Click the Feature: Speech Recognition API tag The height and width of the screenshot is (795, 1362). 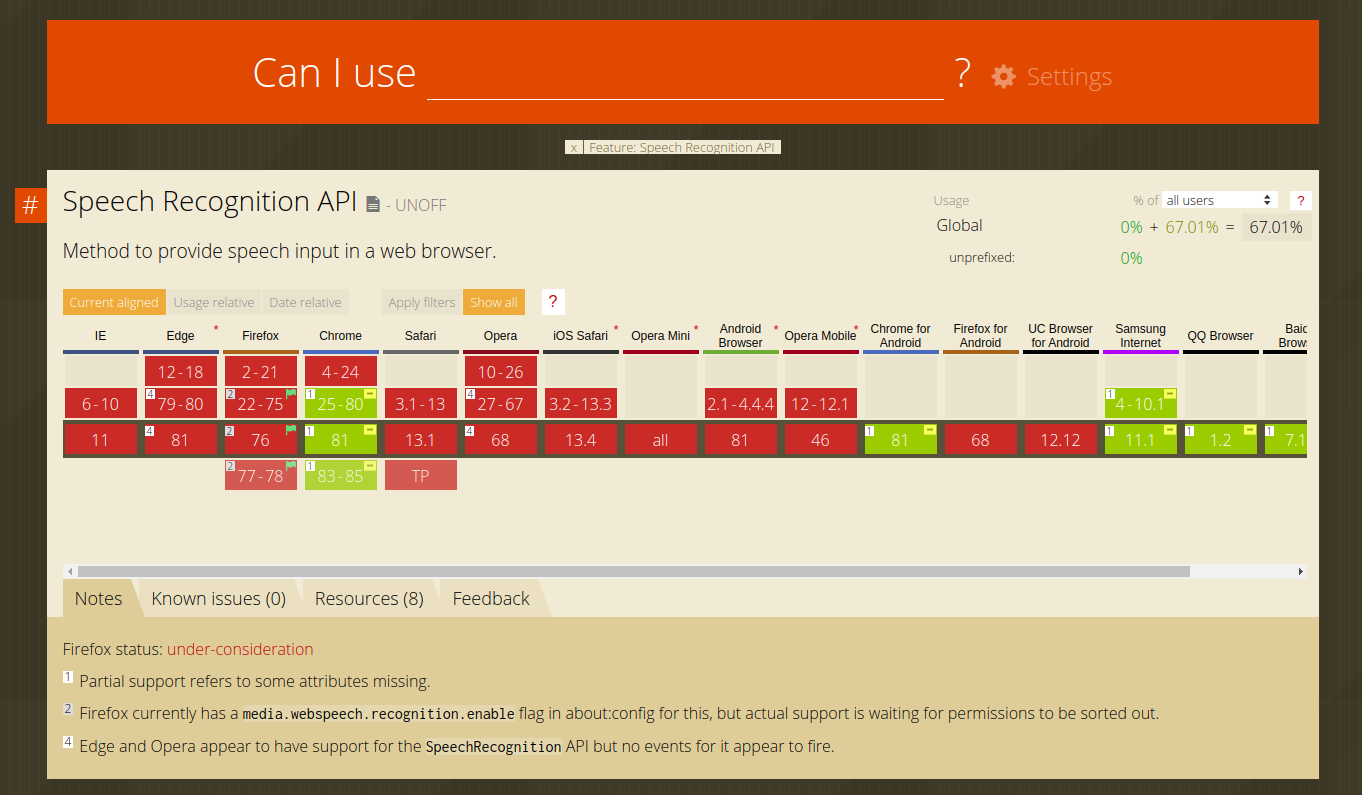coord(682,147)
